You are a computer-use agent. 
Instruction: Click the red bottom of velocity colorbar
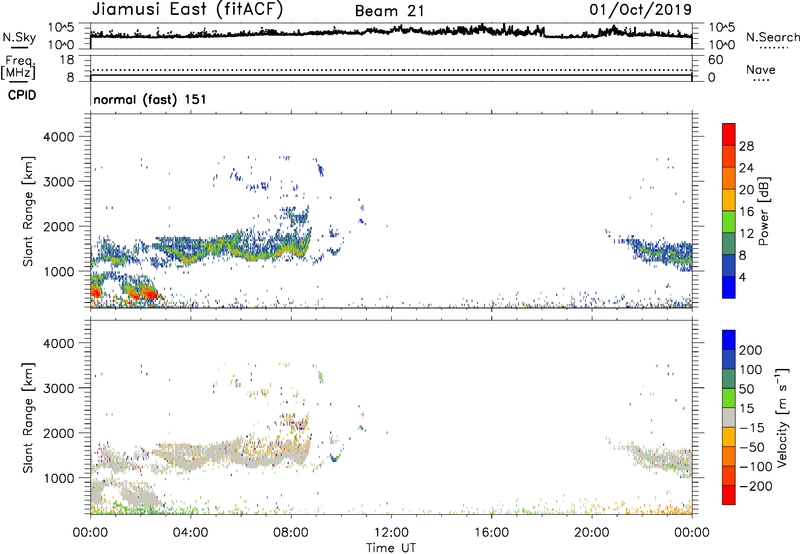tap(729, 495)
